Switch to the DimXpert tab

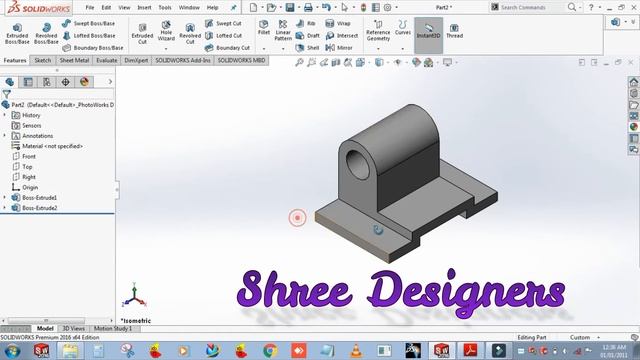point(136,60)
